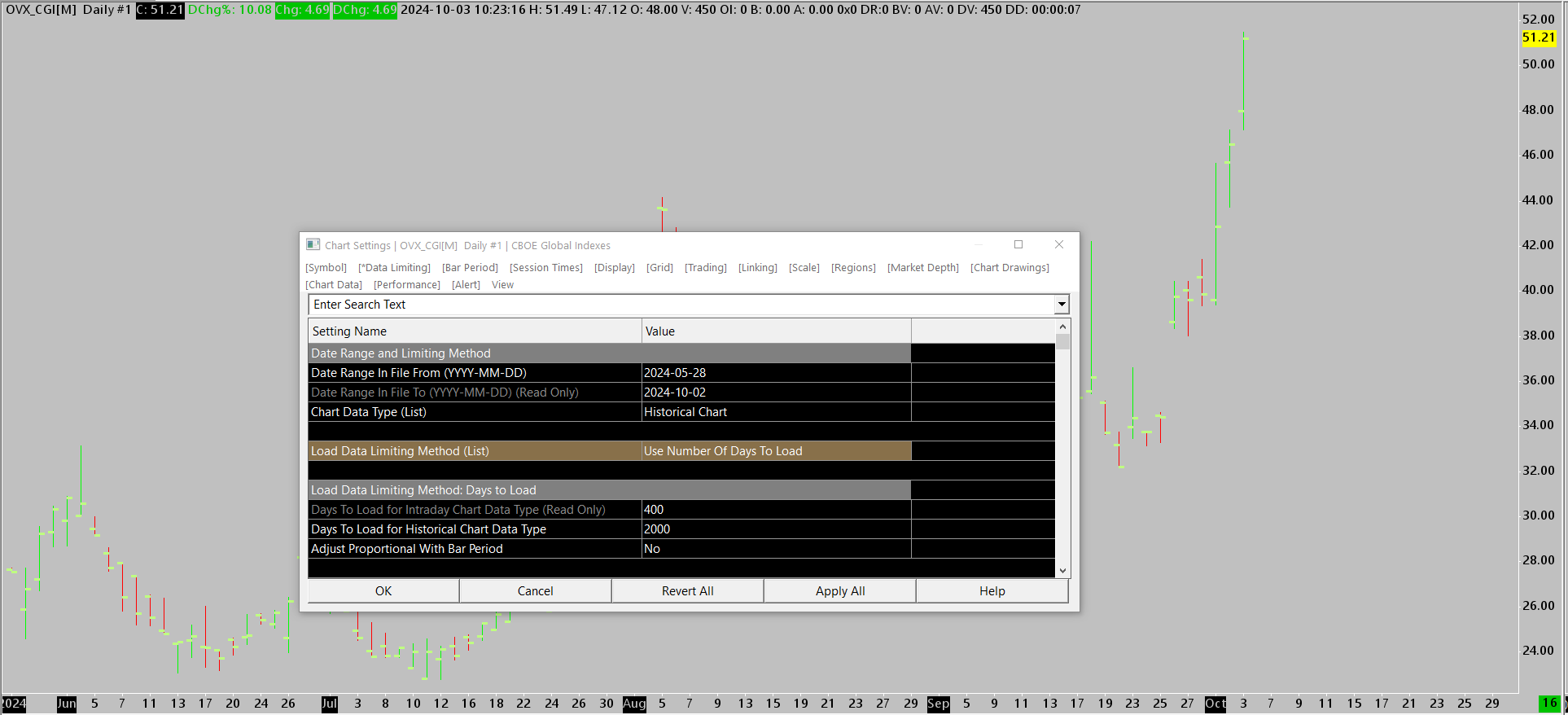This screenshot has width=1568, height=715.
Task: Close the Chart Settings dialog
Action: [x=1059, y=244]
